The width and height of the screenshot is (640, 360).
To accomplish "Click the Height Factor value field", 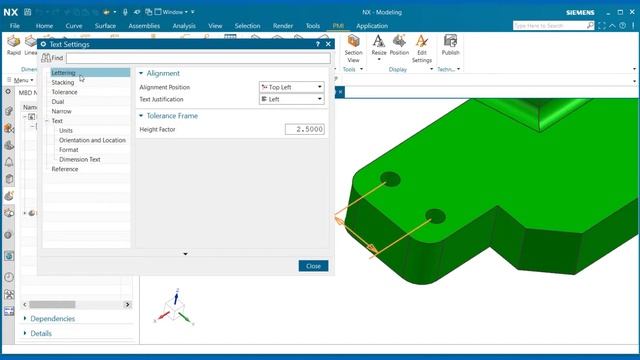I will point(305,129).
